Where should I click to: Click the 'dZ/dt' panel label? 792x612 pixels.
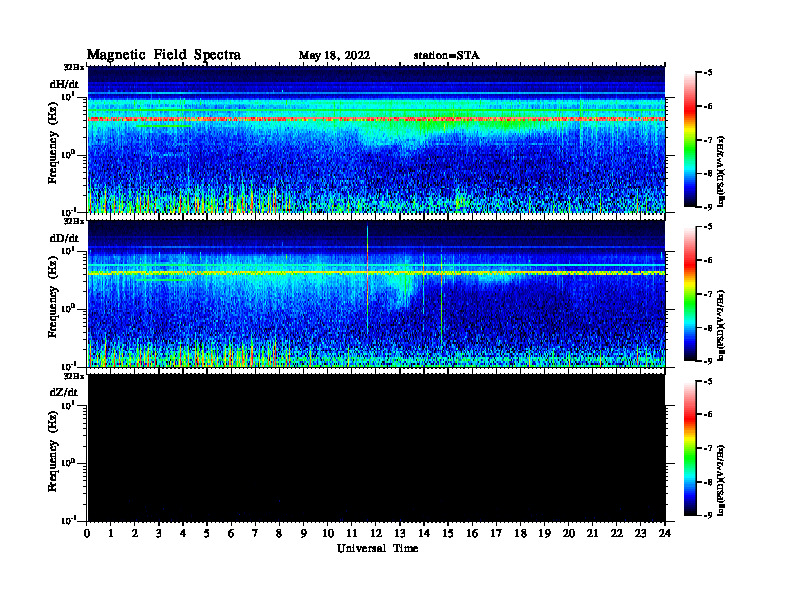coord(64,392)
